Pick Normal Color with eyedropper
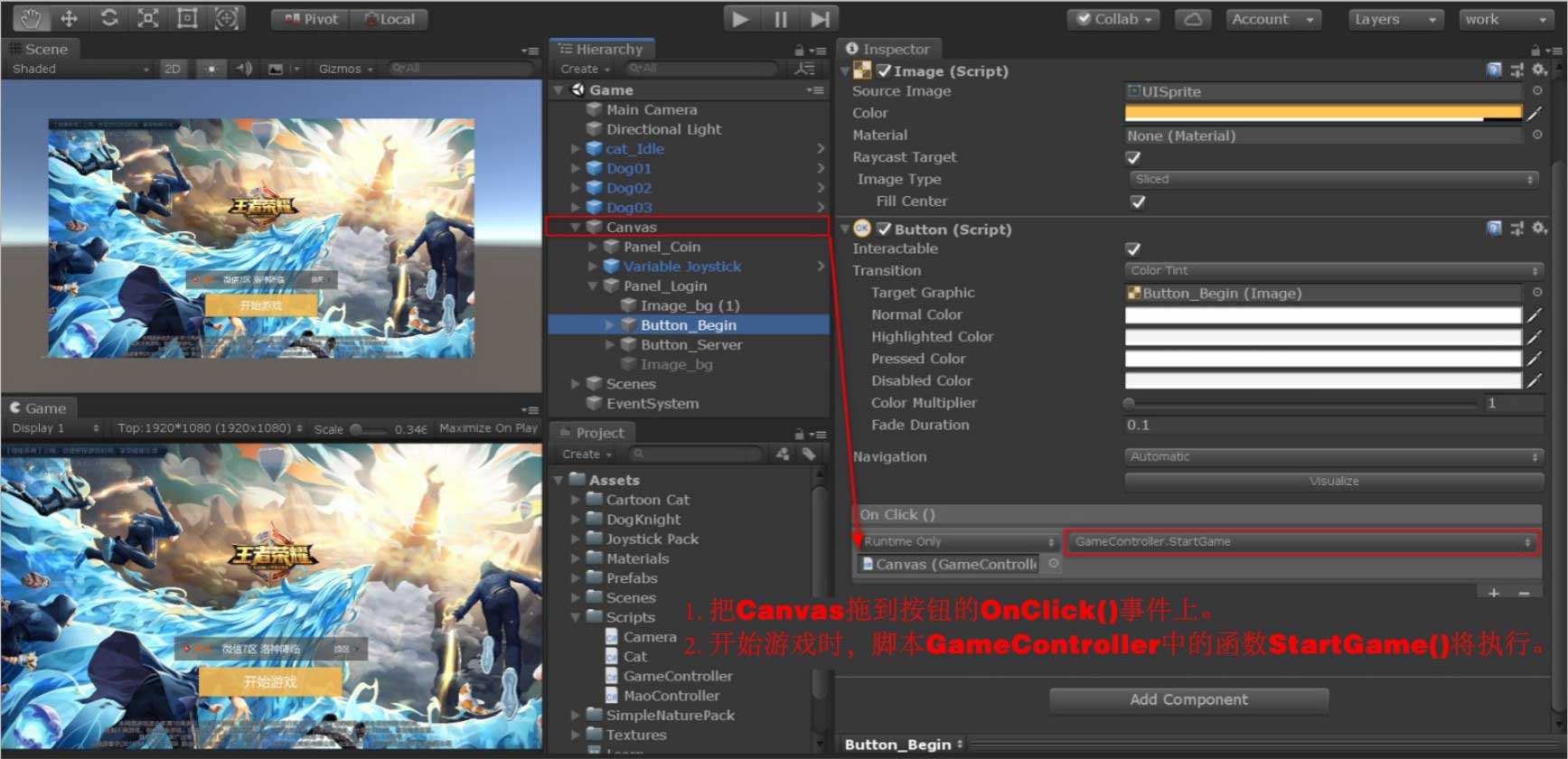Viewport: 1568px width, 759px height. (x=1535, y=315)
